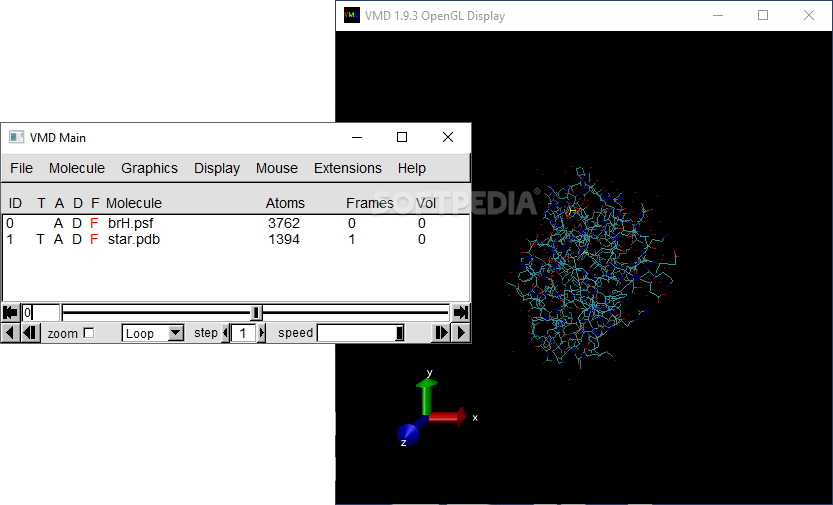The height and width of the screenshot is (505, 833).
Task: Enable the zoom checkbox
Action: [x=89, y=333]
